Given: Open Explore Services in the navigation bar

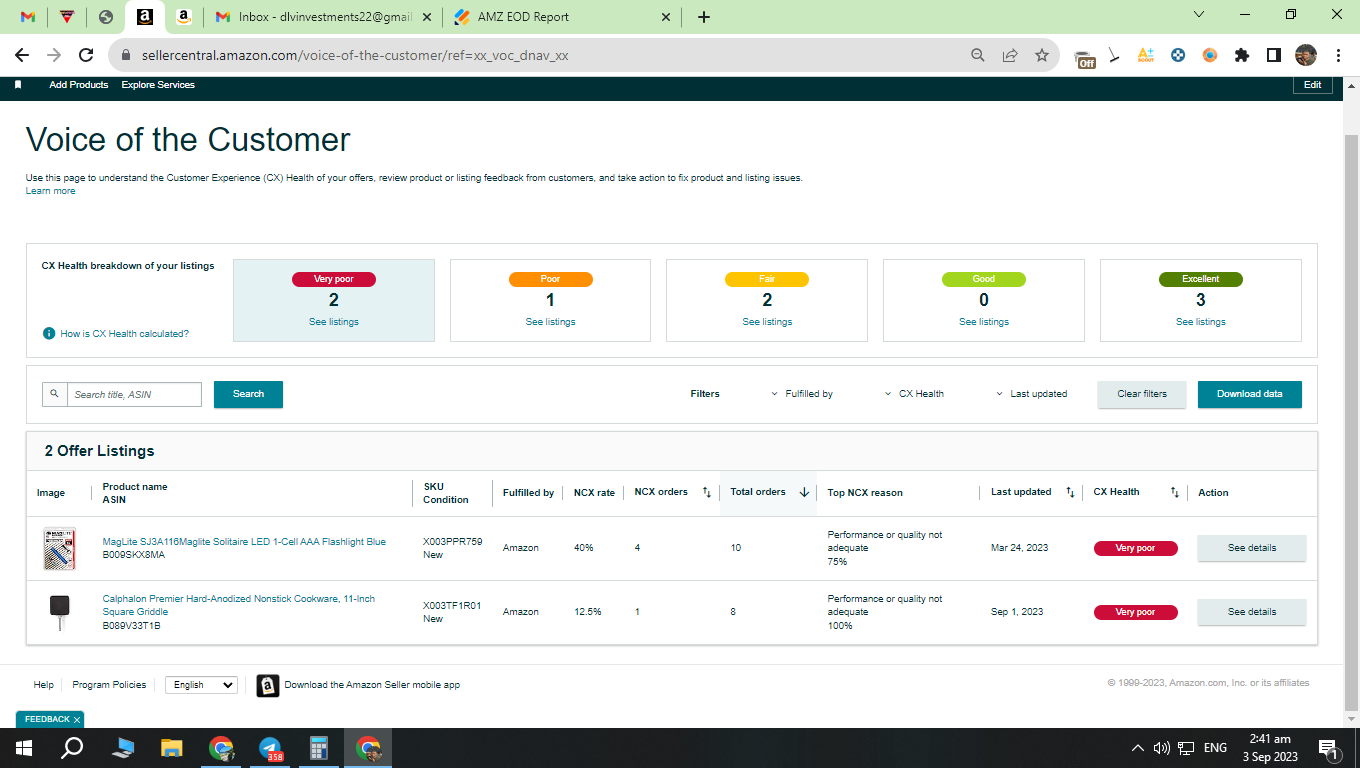Looking at the screenshot, I should tap(158, 85).
